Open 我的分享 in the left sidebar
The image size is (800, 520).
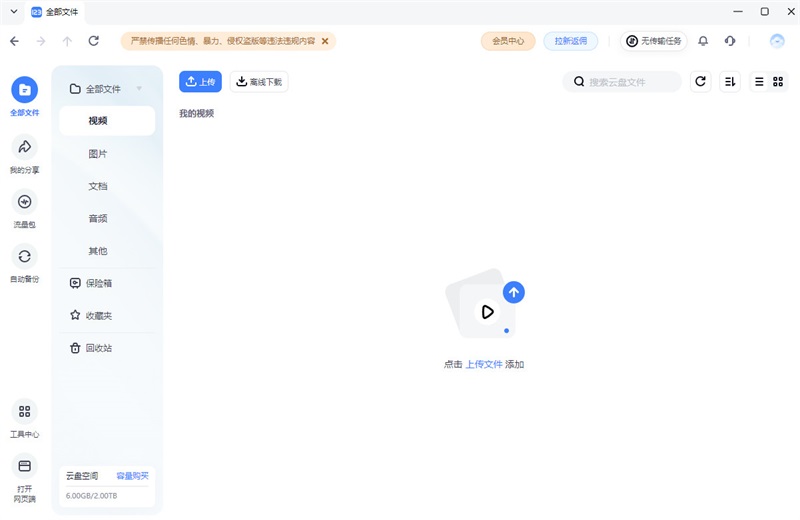pos(25,147)
